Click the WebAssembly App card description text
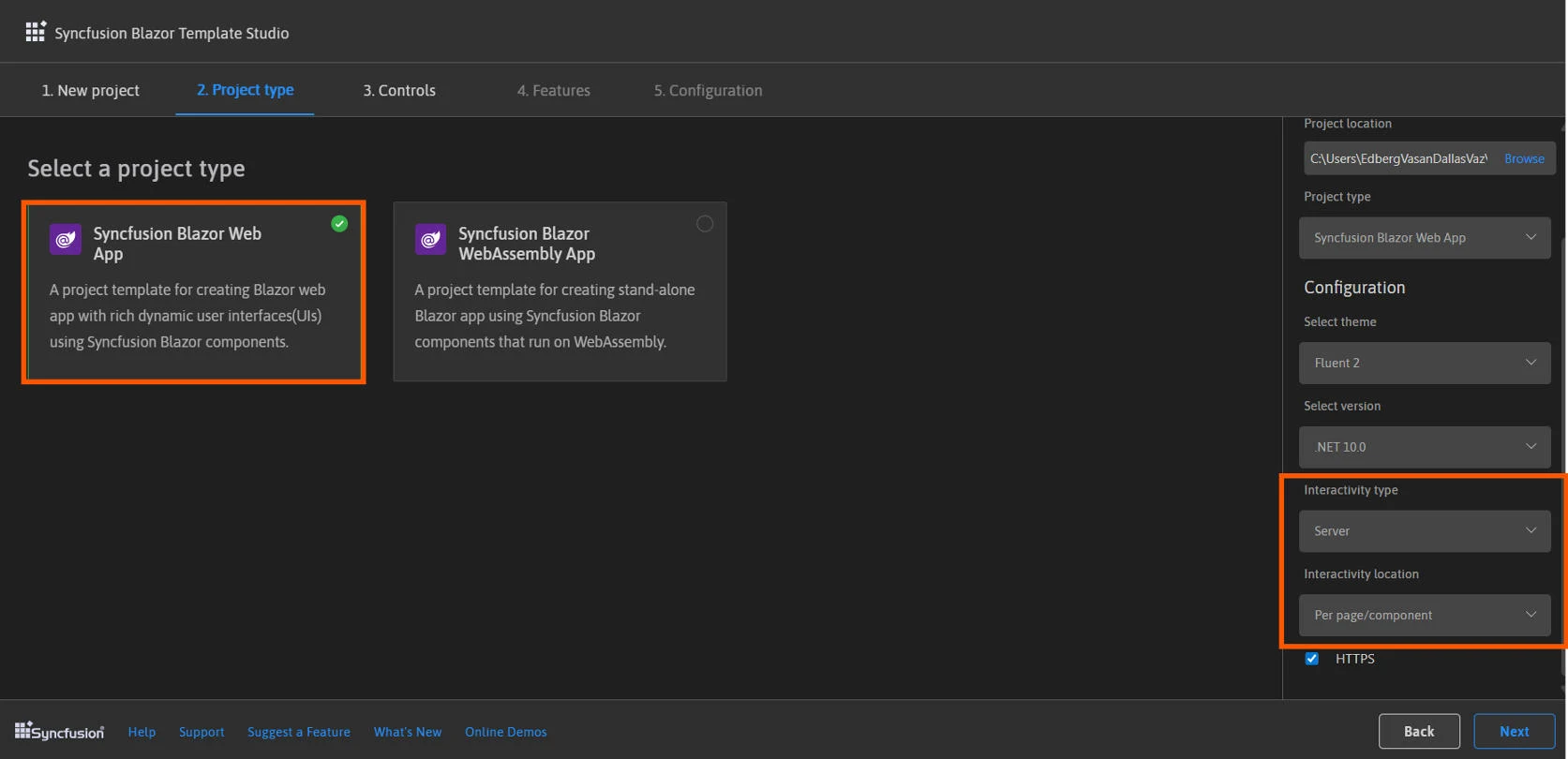Viewport: 1568px width, 759px height. tap(555, 316)
